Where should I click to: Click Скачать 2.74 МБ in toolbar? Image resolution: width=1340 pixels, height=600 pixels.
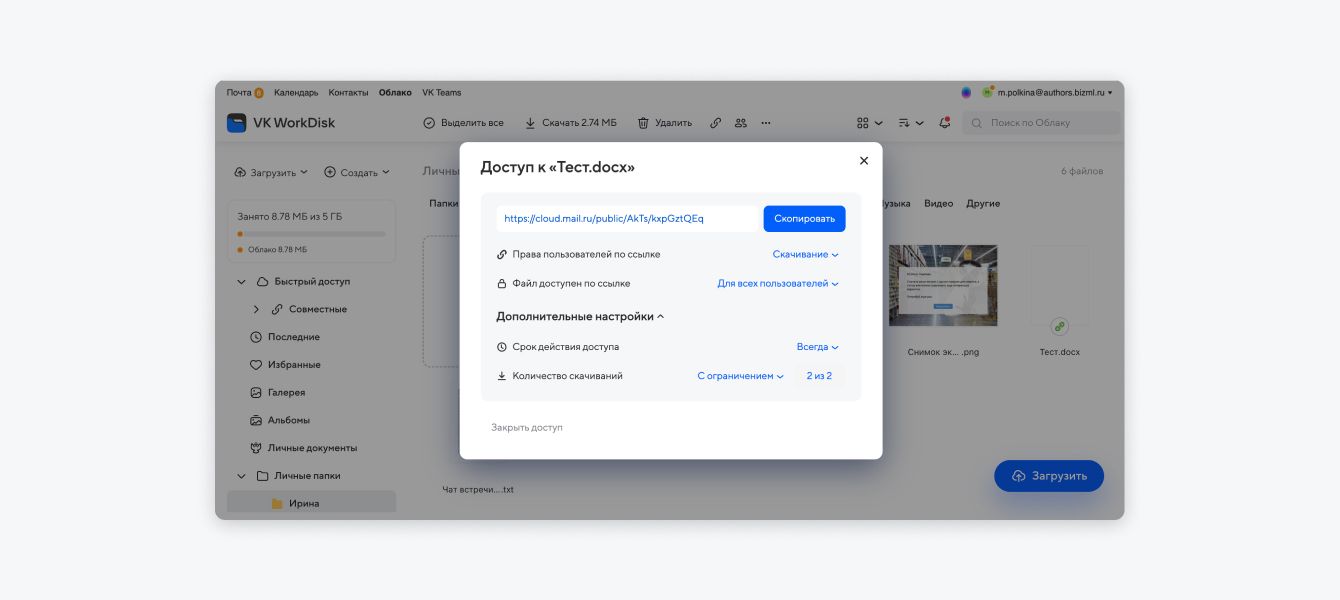tap(570, 123)
